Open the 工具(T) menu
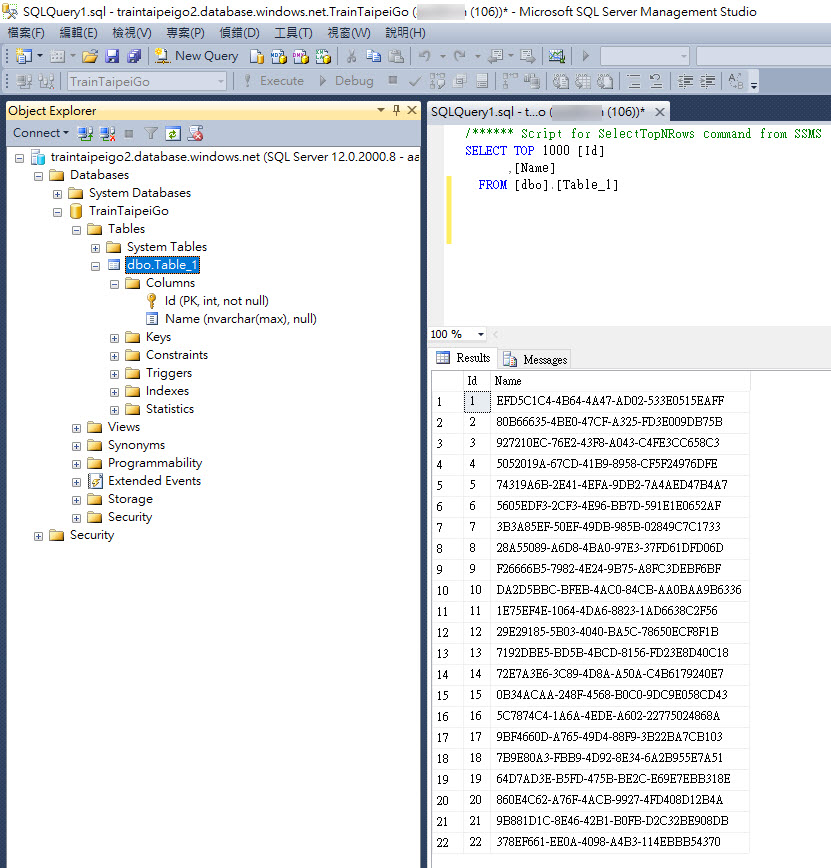831x868 pixels. [293, 33]
